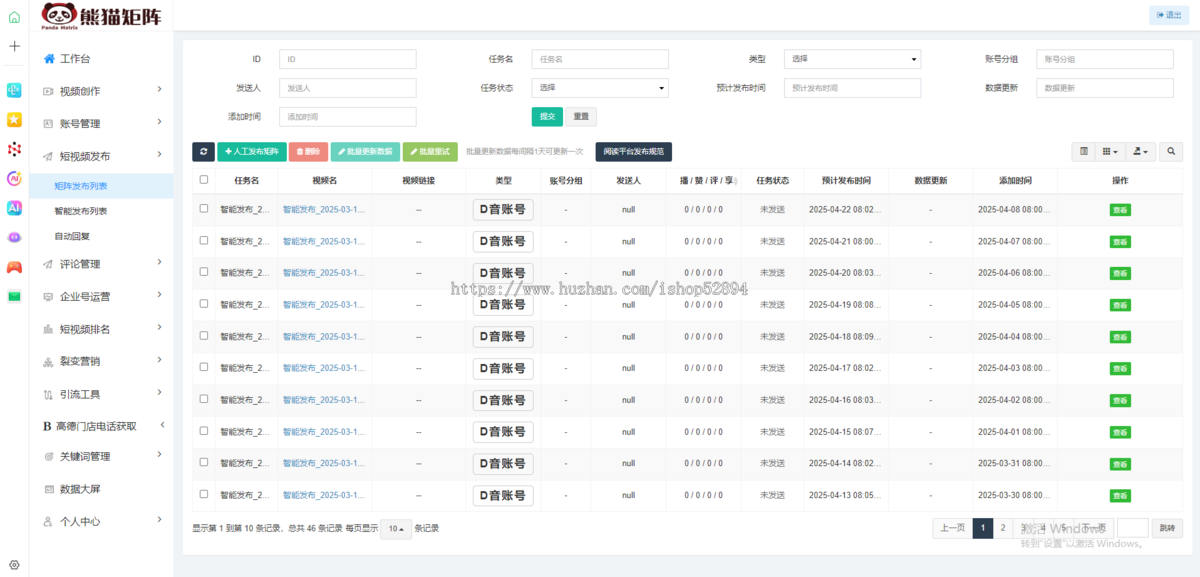Click the 发送人 input field
Screen dimensions: 1200x577
tap(348, 88)
